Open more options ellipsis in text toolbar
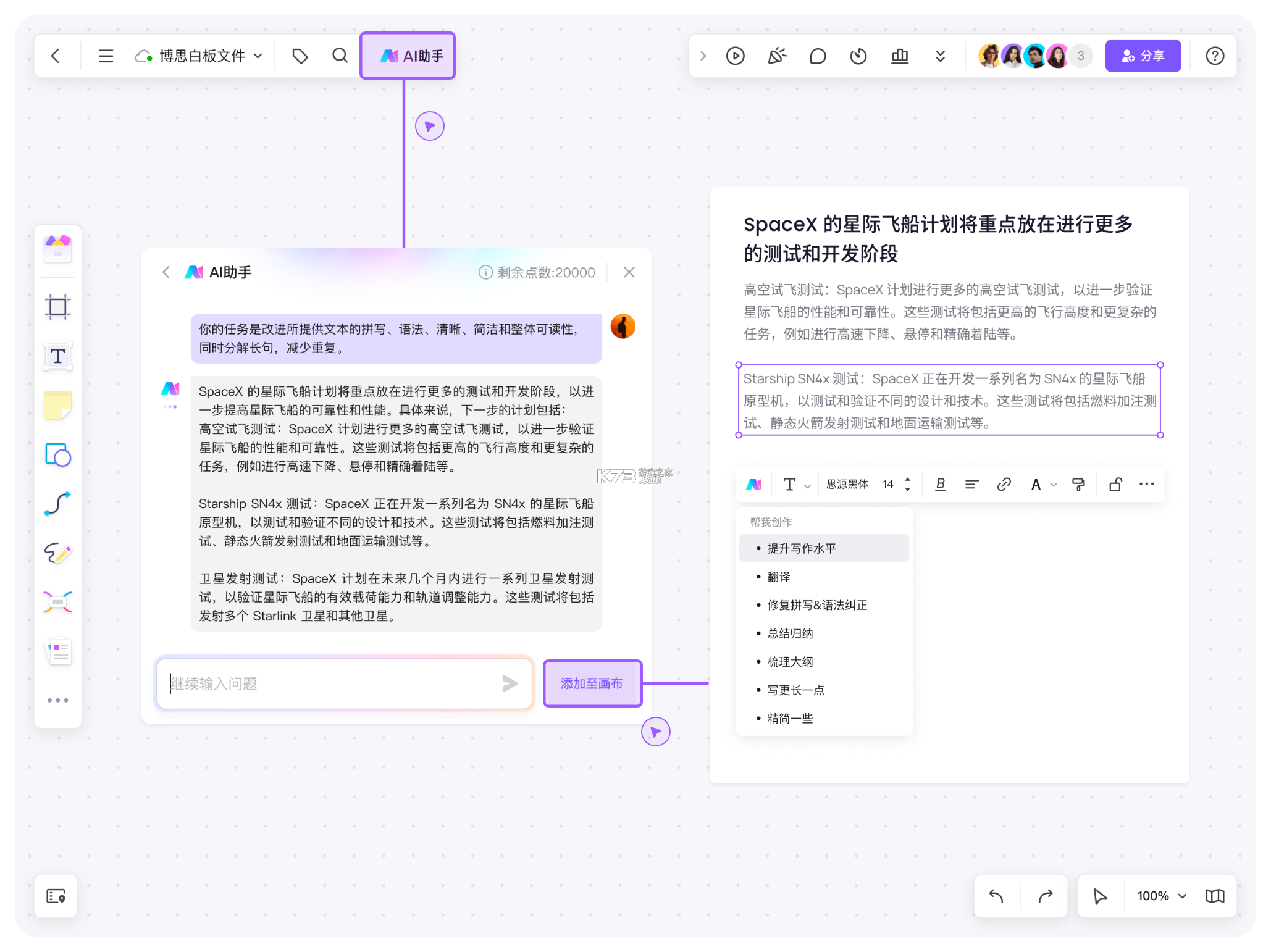This screenshot has height=952, width=1271. tap(1147, 485)
